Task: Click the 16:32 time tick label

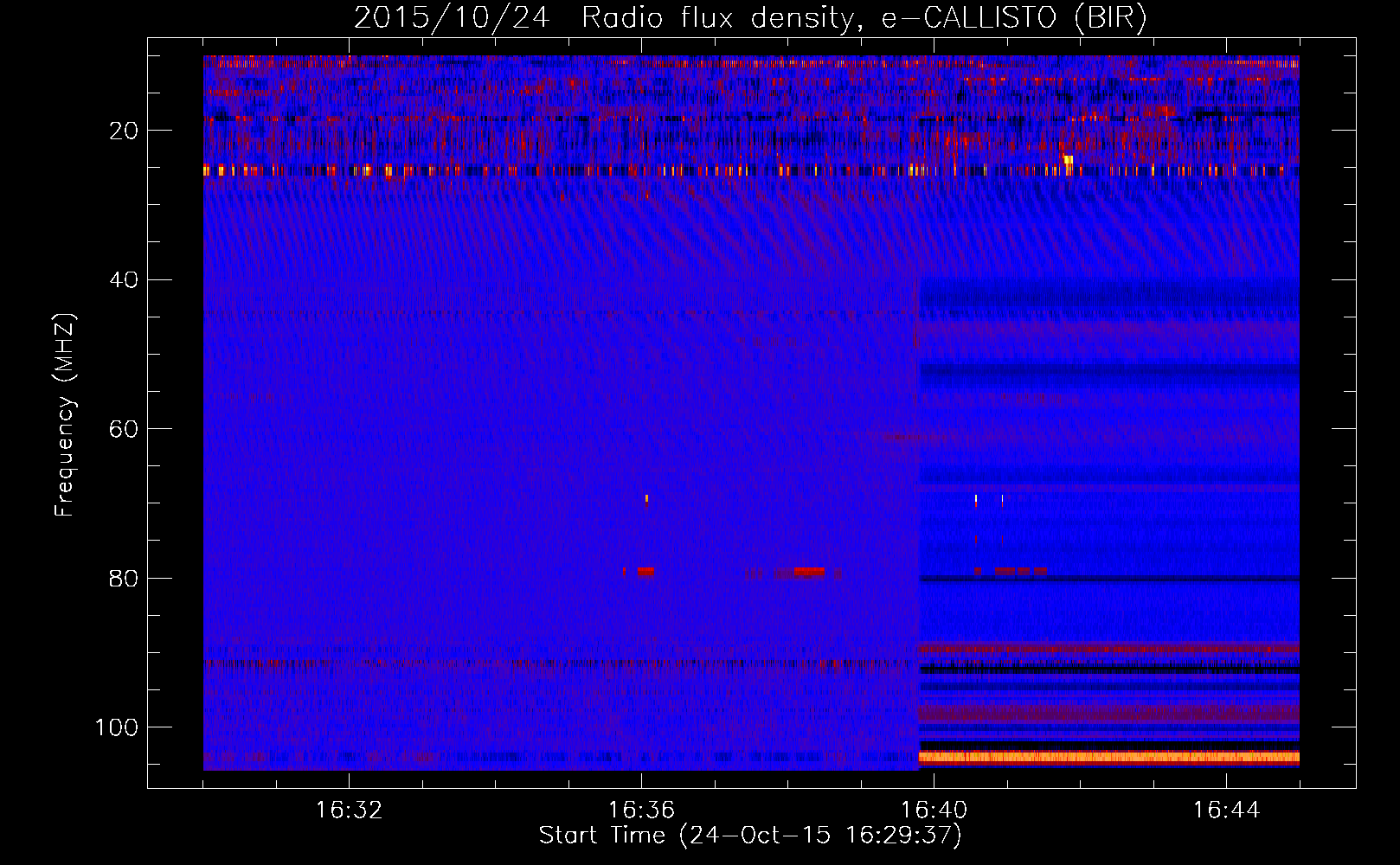Action: coord(349,811)
